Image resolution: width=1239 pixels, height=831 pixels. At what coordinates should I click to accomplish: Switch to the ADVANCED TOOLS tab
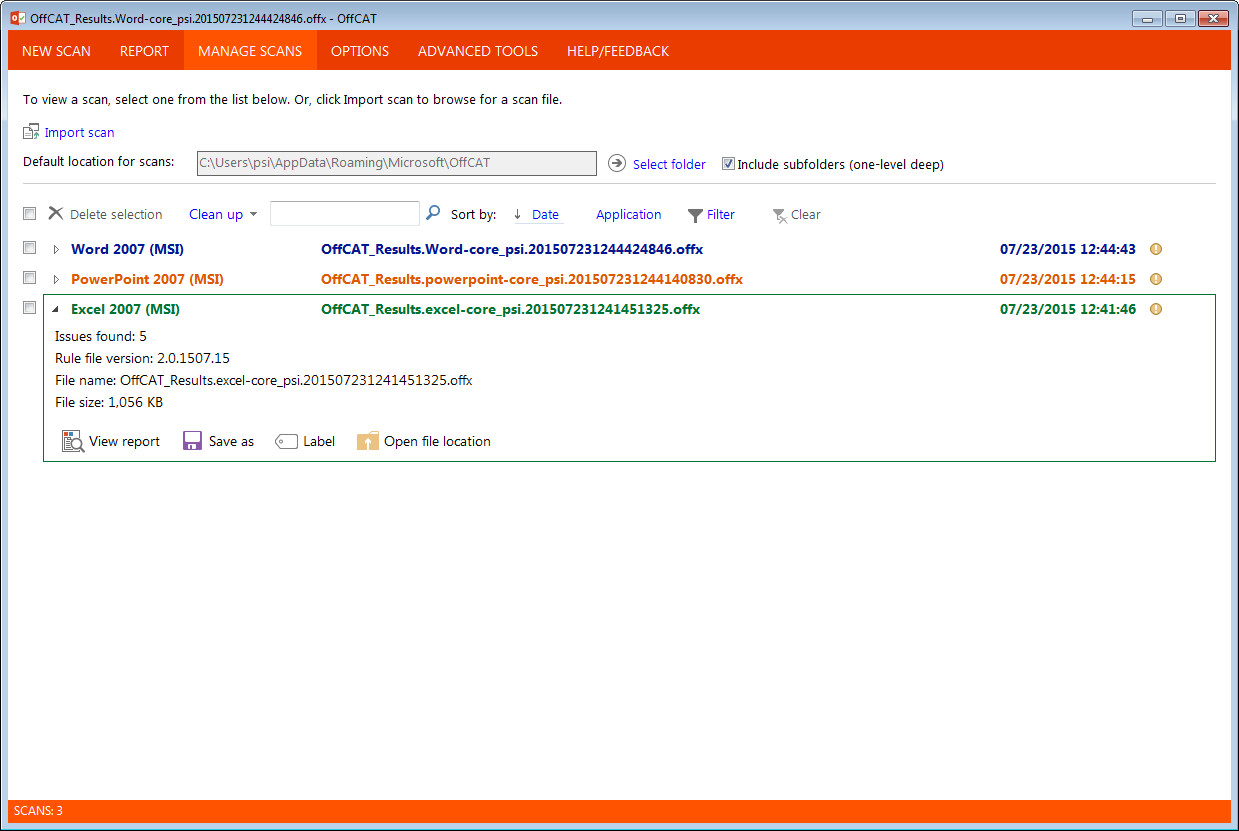tap(477, 50)
